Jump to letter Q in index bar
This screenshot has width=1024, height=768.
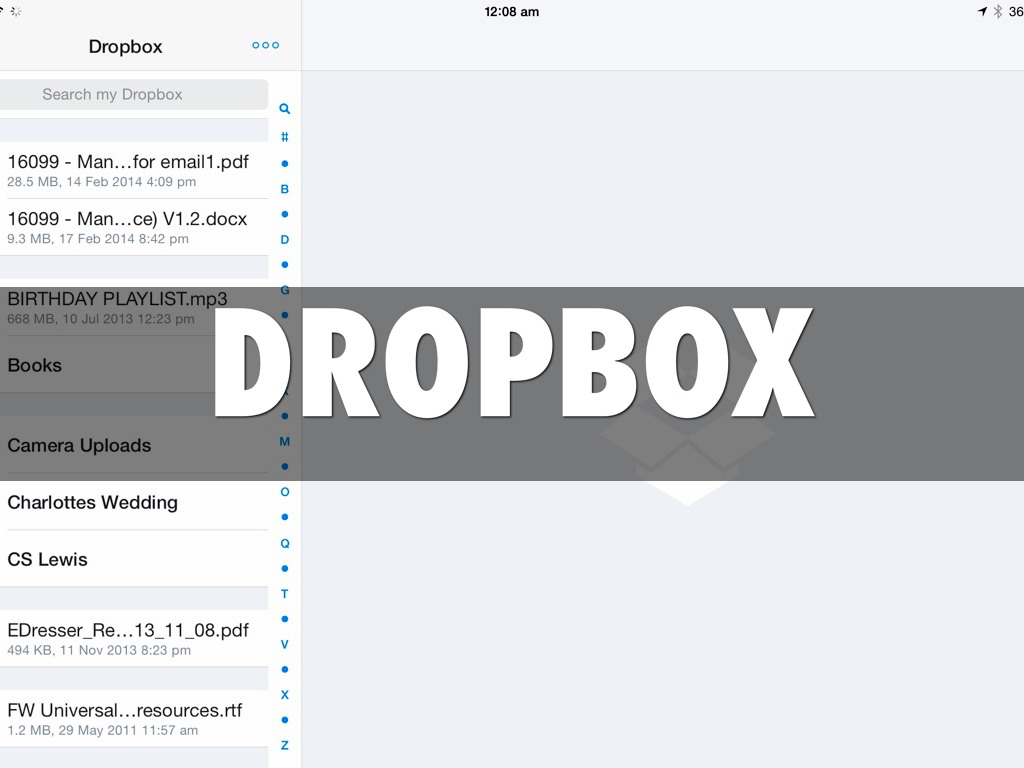click(284, 543)
